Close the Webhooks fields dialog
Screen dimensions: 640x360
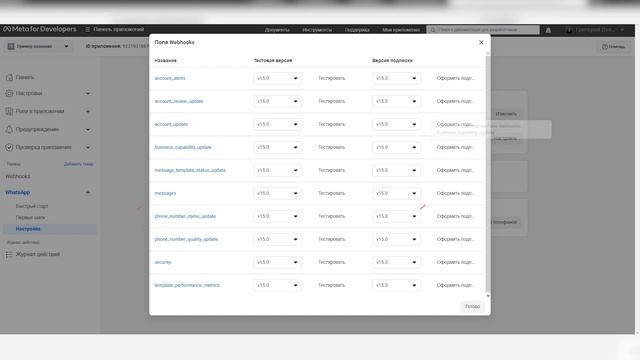coord(481,42)
